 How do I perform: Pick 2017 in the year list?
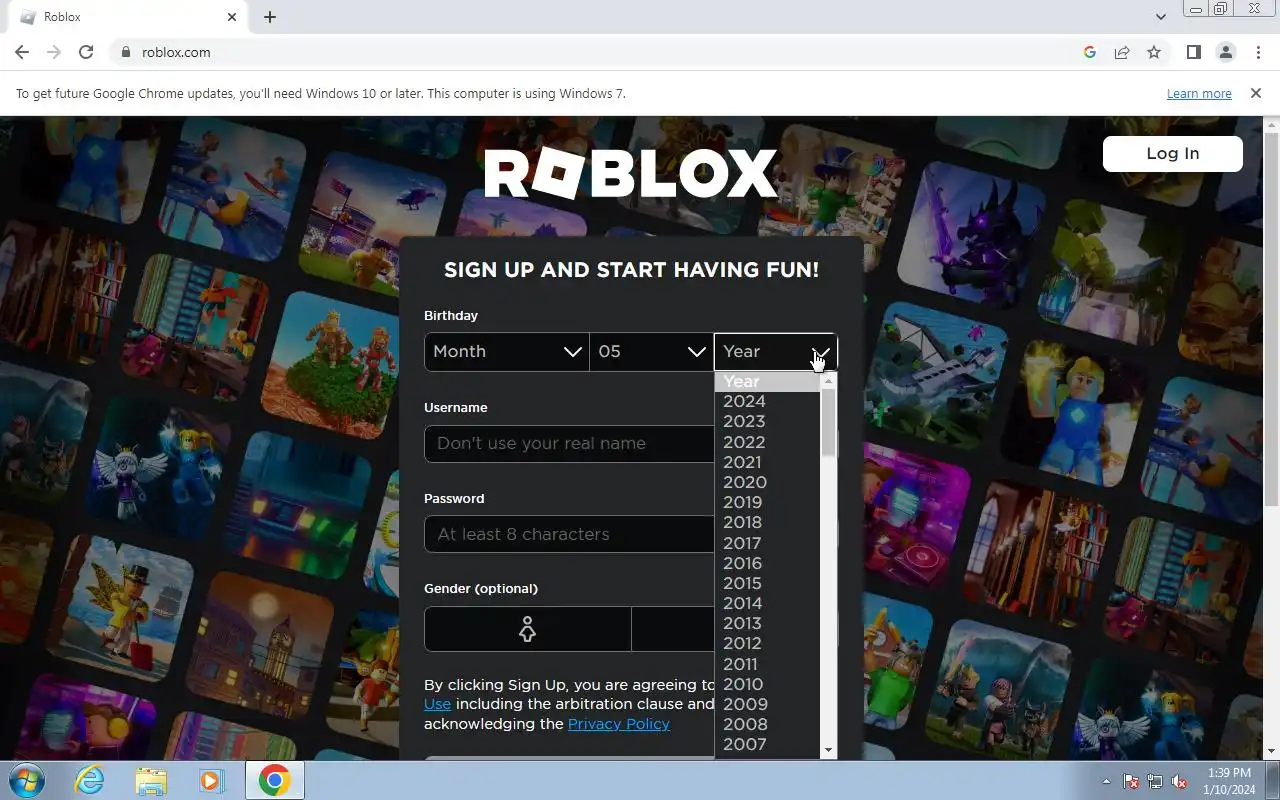click(x=768, y=543)
